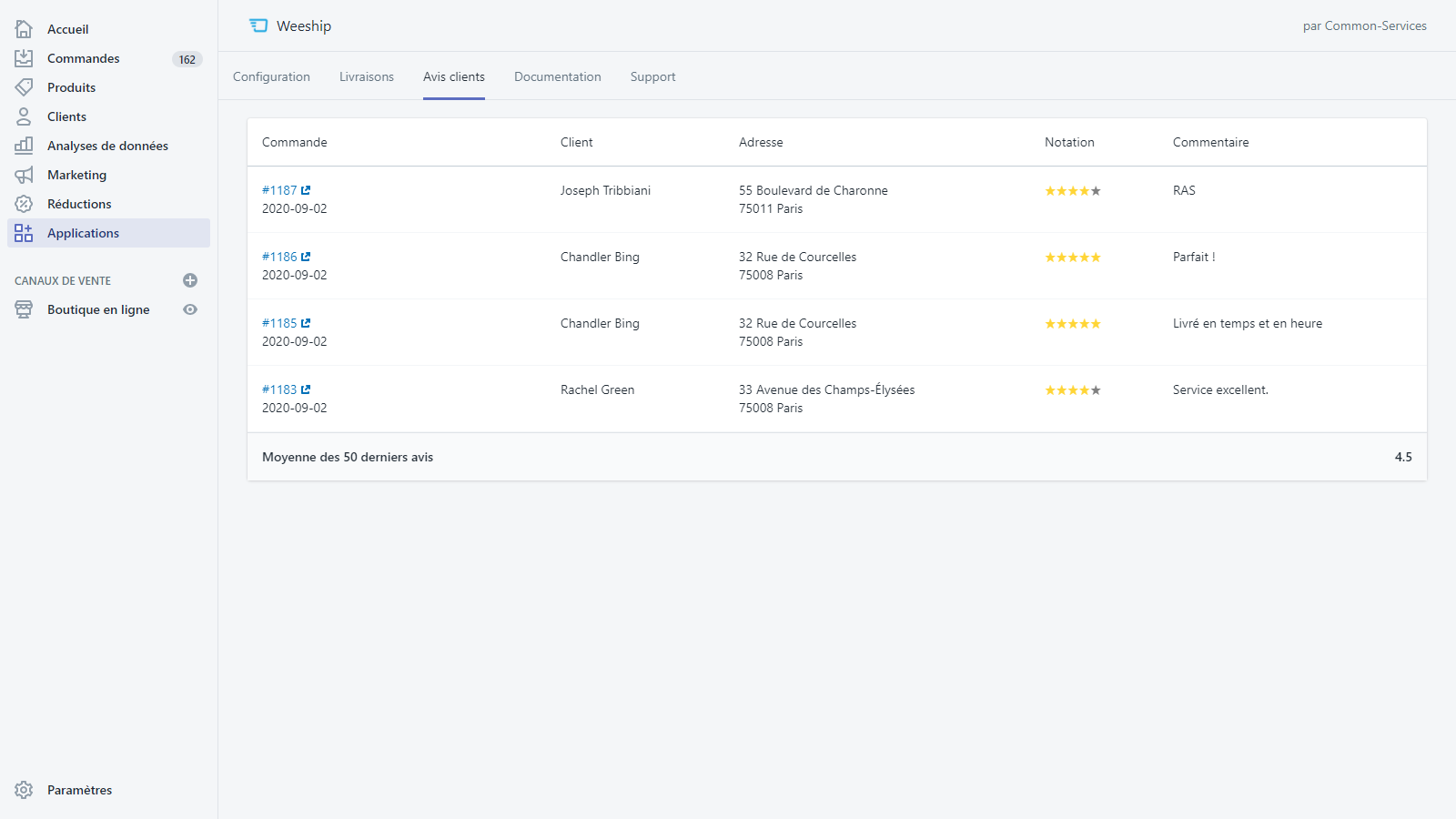Click the star rating for Joseph Tribbiani
Image resolution: width=1456 pixels, height=819 pixels.
coord(1073,191)
